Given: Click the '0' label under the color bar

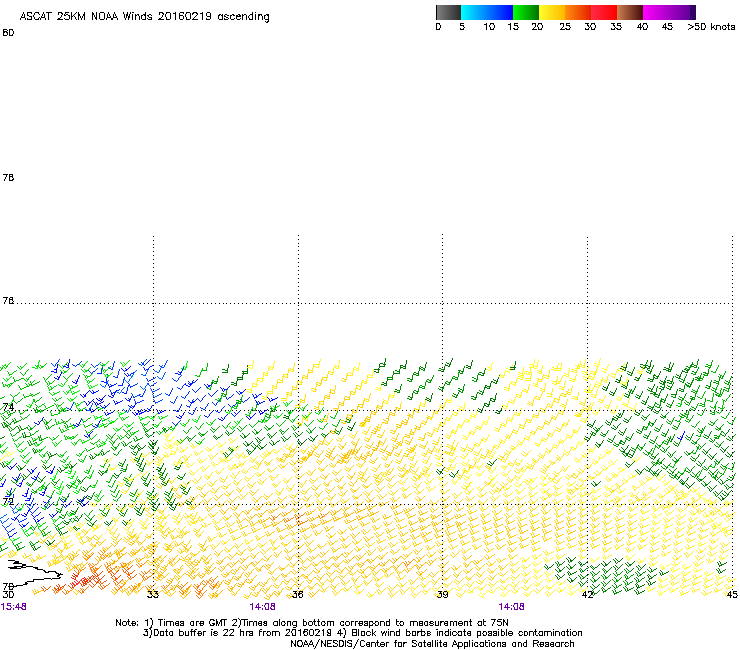Looking at the screenshot, I should (x=438, y=27).
